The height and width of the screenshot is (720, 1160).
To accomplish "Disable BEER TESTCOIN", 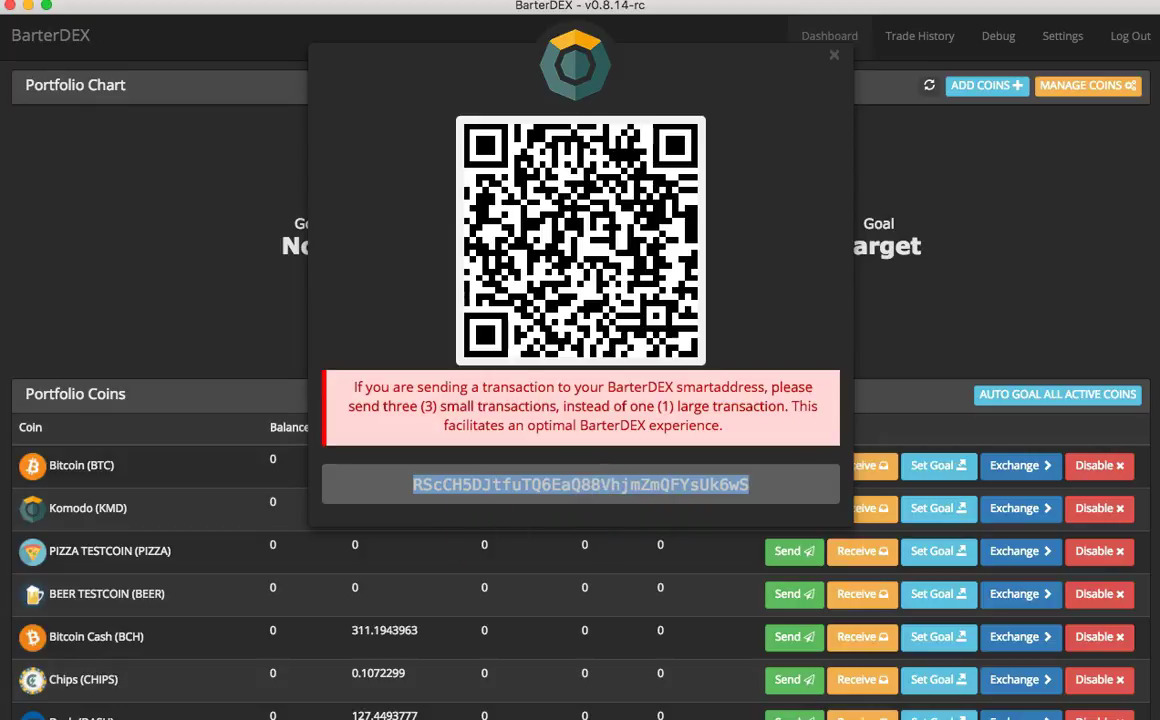I will pos(1099,595).
